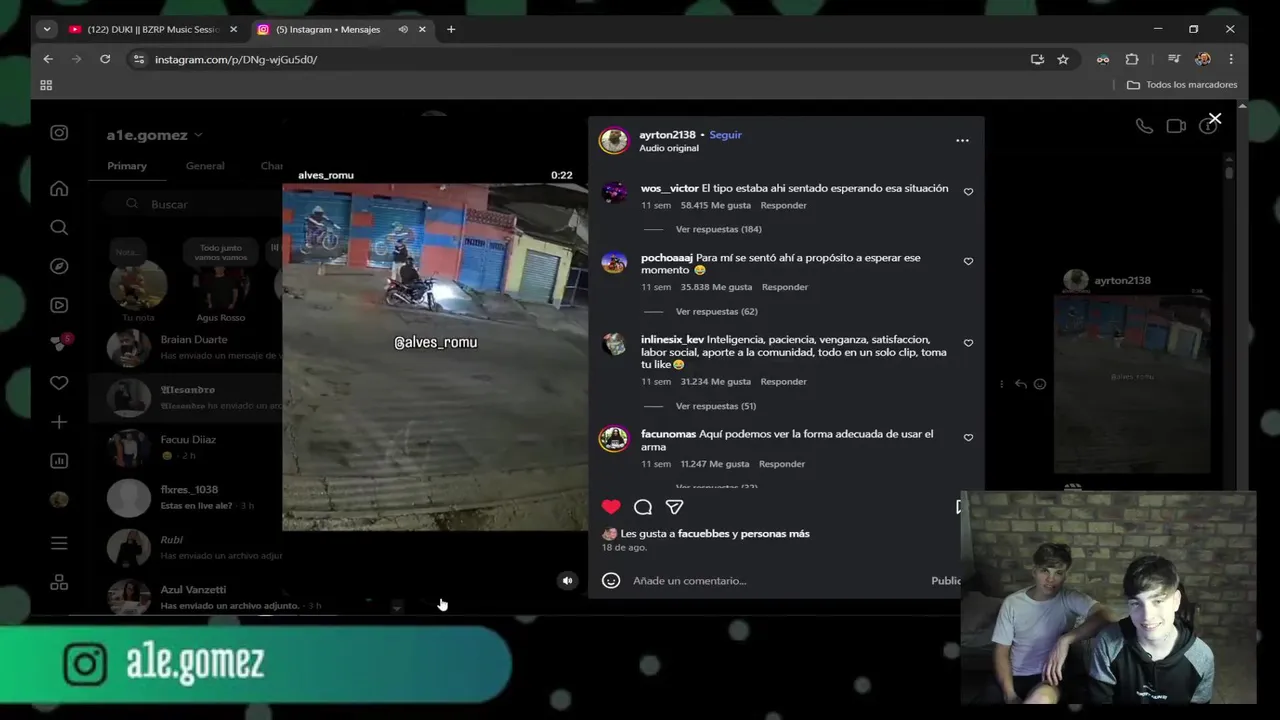
Task: Install the app via the address bar icon
Action: pyautogui.click(x=1037, y=59)
